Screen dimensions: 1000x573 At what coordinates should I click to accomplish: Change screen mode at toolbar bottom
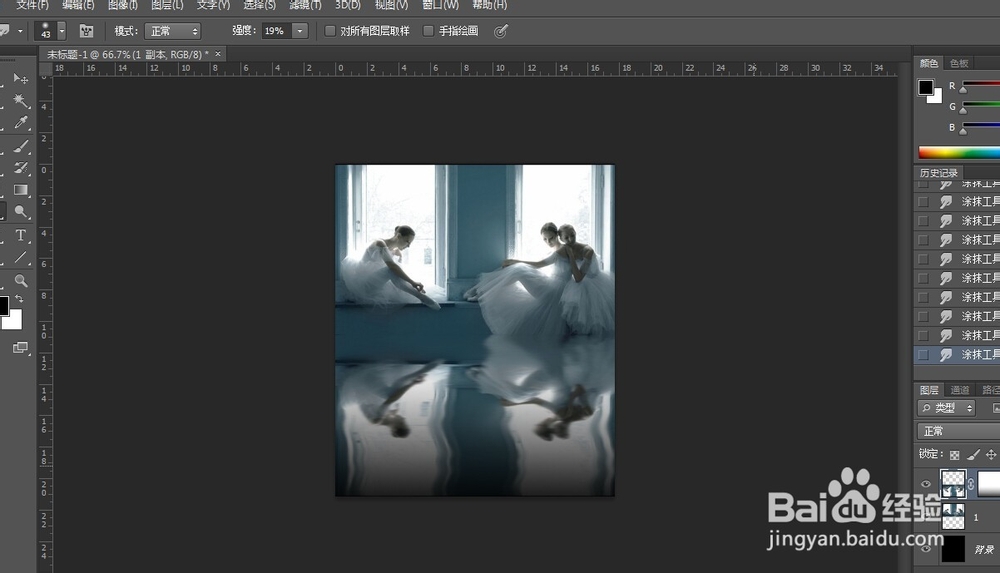click(x=20, y=347)
